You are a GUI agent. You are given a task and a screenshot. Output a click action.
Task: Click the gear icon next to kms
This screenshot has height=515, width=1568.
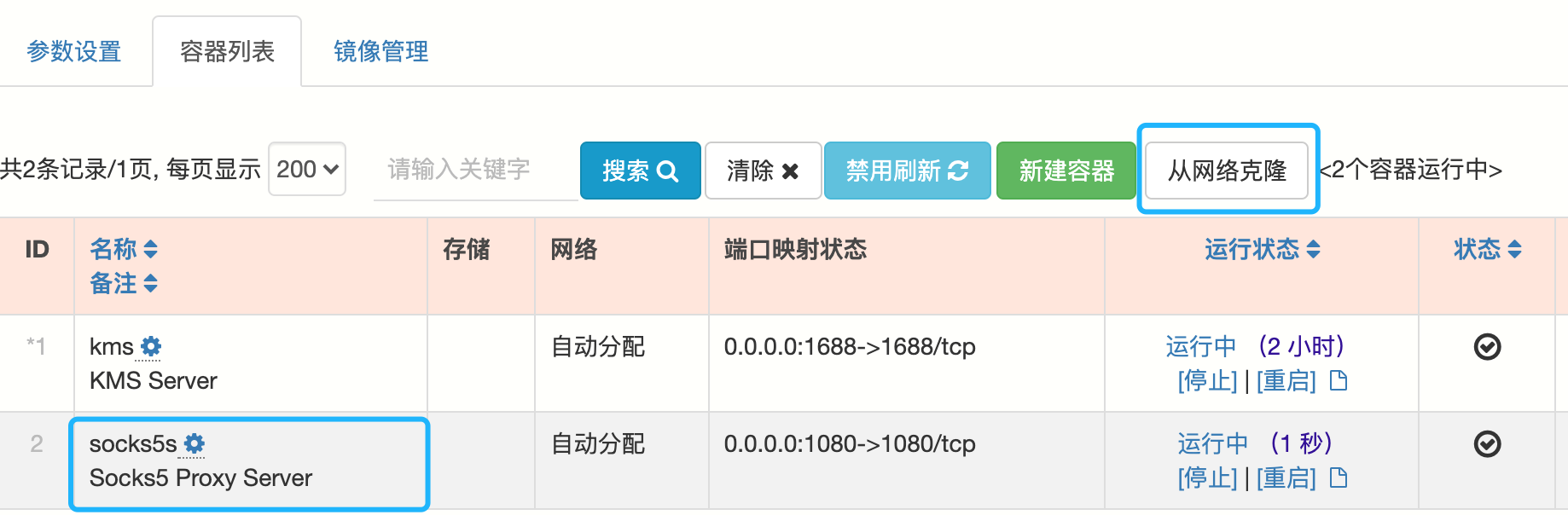(x=151, y=346)
